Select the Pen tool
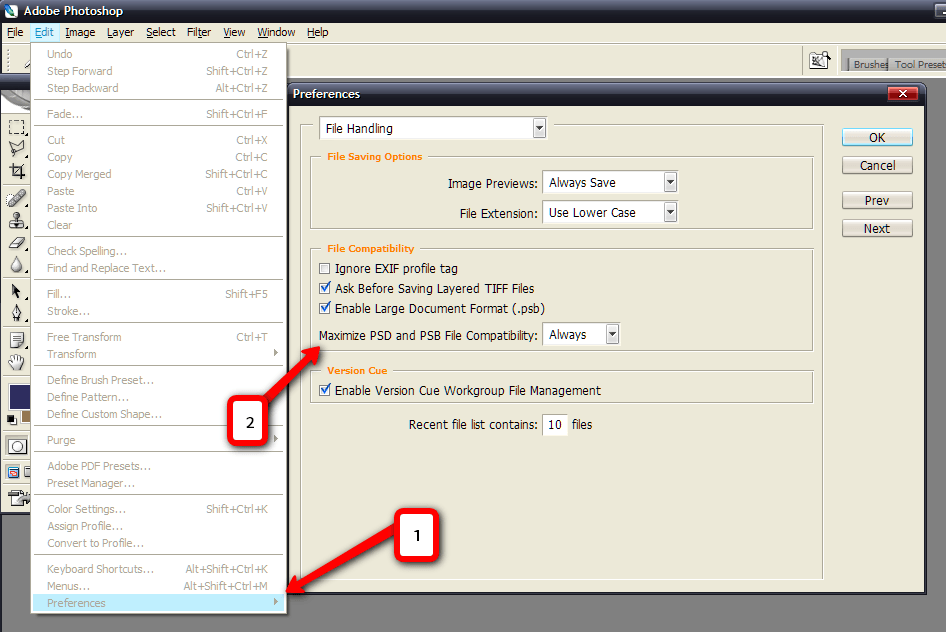 click(16, 312)
